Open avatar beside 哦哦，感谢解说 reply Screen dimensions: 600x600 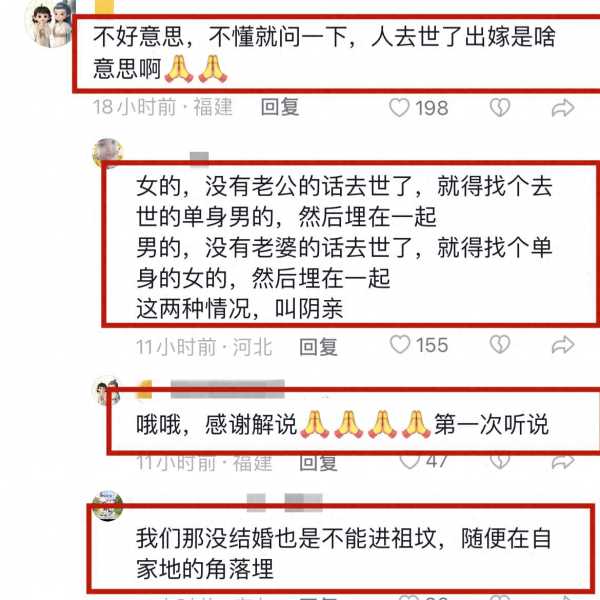coord(107,391)
